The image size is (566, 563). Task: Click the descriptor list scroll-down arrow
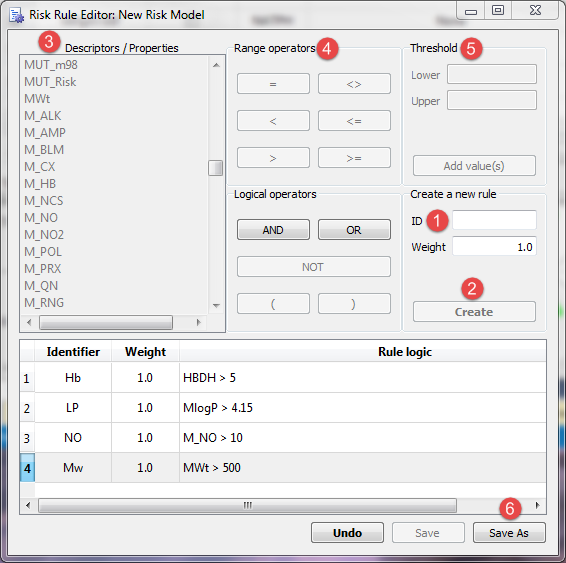(x=216, y=306)
